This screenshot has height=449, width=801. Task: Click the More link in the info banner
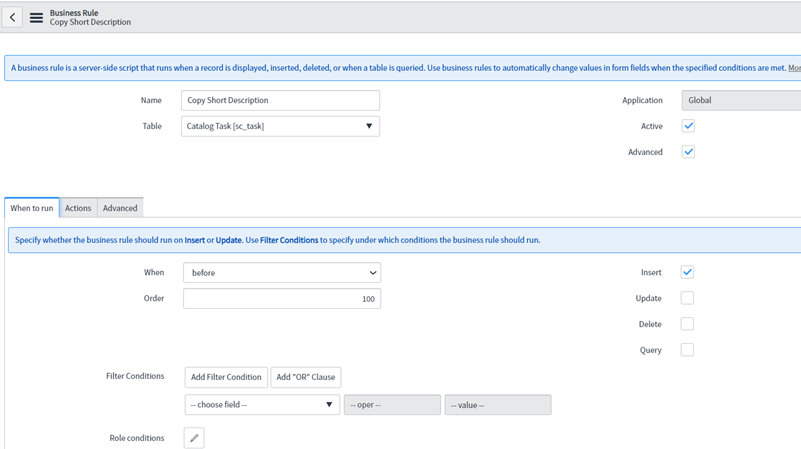[x=794, y=68]
